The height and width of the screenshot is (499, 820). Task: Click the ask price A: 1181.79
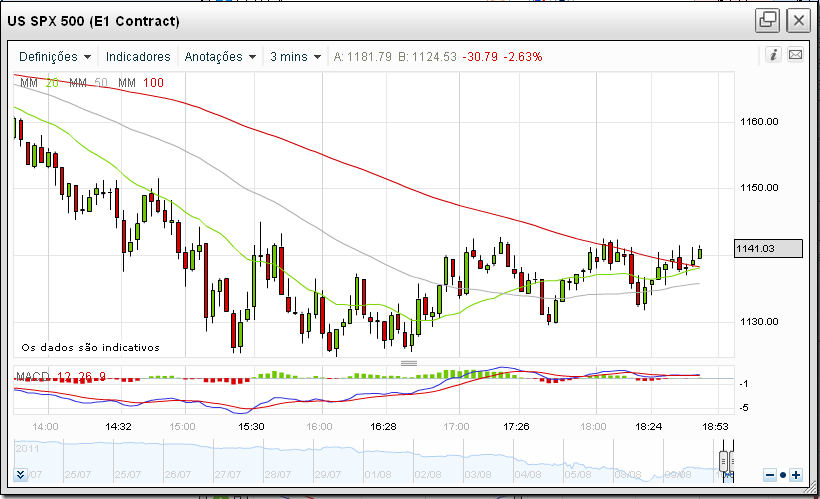click(x=362, y=56)
